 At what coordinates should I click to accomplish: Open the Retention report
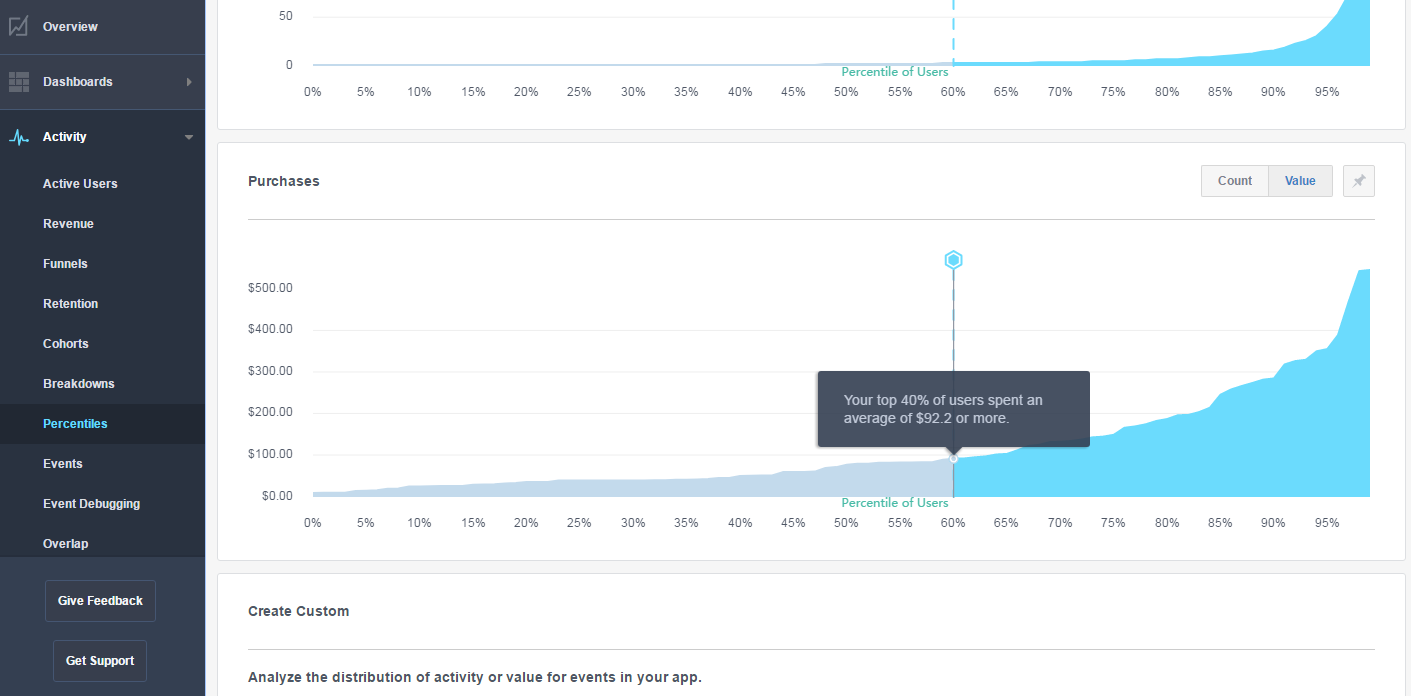pos(71,304)
